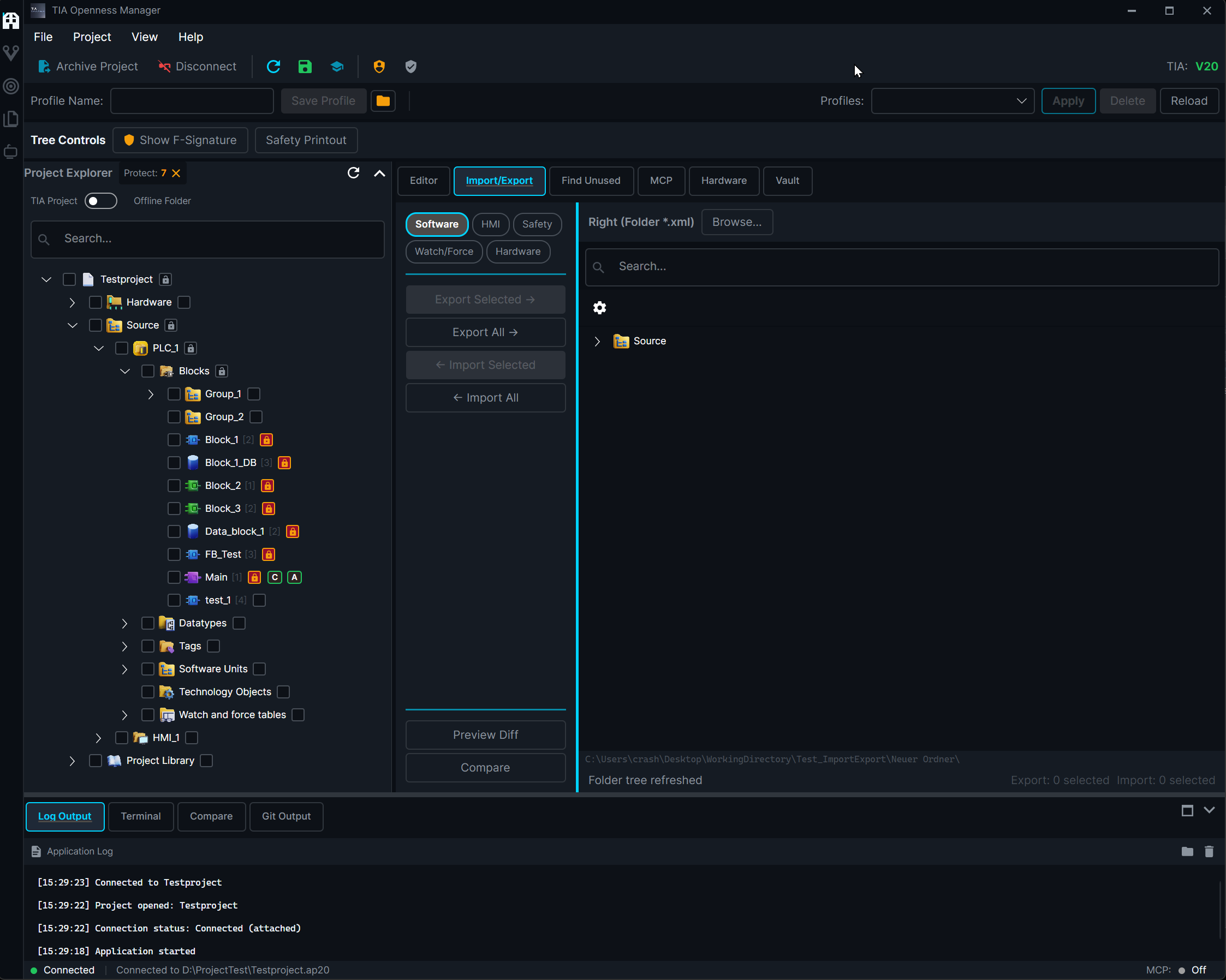Clear the Protect filter with X icon
The width and height of the screenshot is (1226, 980).
[176, 173]
